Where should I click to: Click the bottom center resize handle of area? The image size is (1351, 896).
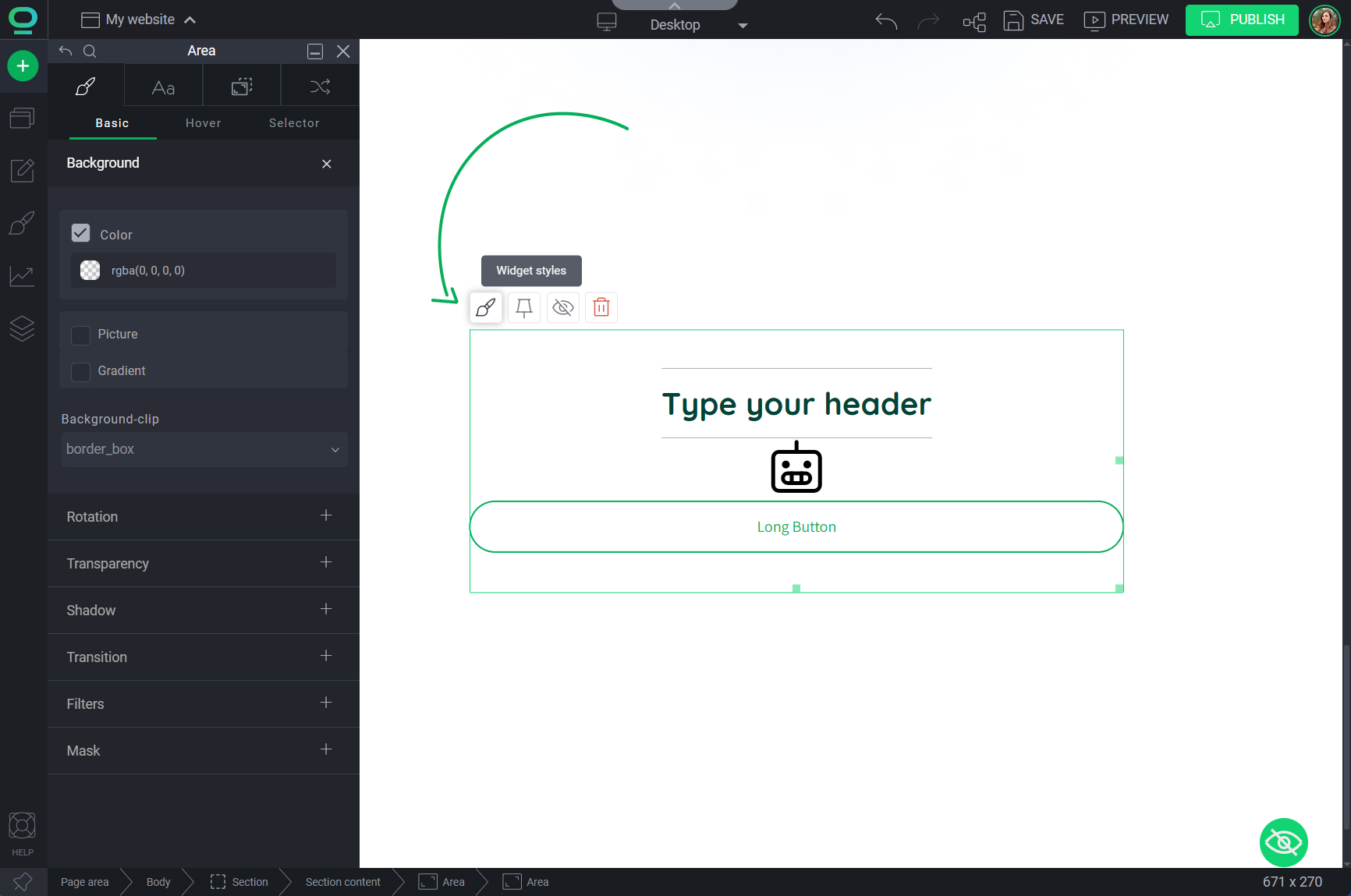(x=796, y=589)
